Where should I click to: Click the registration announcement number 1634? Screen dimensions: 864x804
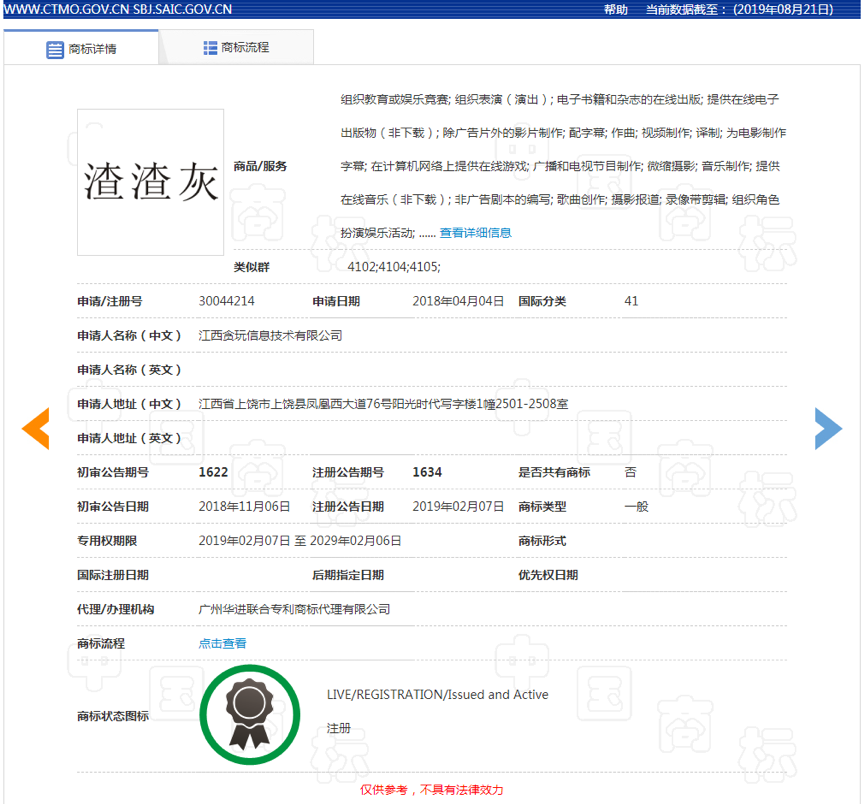coord(427,472)
